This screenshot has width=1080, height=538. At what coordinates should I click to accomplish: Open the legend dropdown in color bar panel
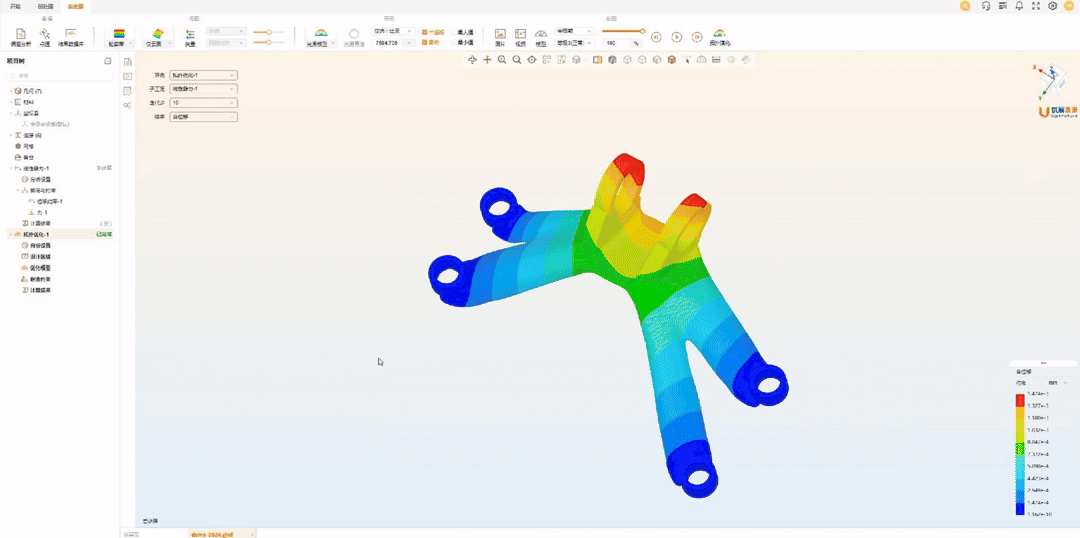(1057, 382)
